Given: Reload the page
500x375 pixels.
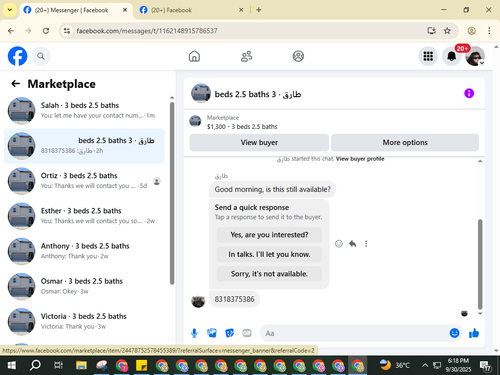Looking at the screenshot, I should click(x=46, y=31).
